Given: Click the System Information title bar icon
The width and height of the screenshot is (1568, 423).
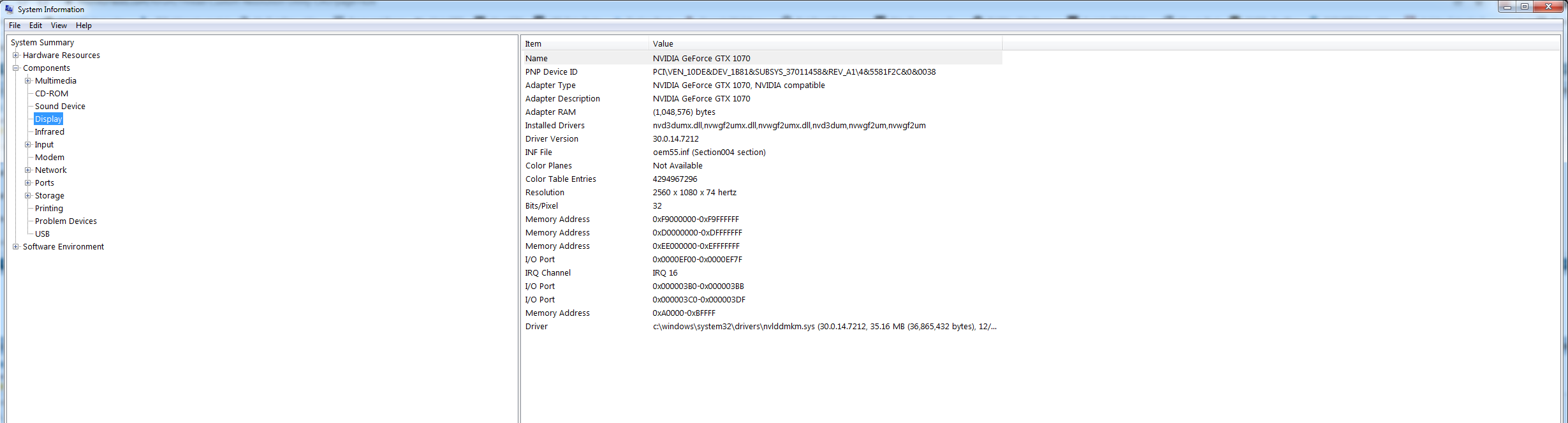Looking at the screenshot, I should [9, 10].
